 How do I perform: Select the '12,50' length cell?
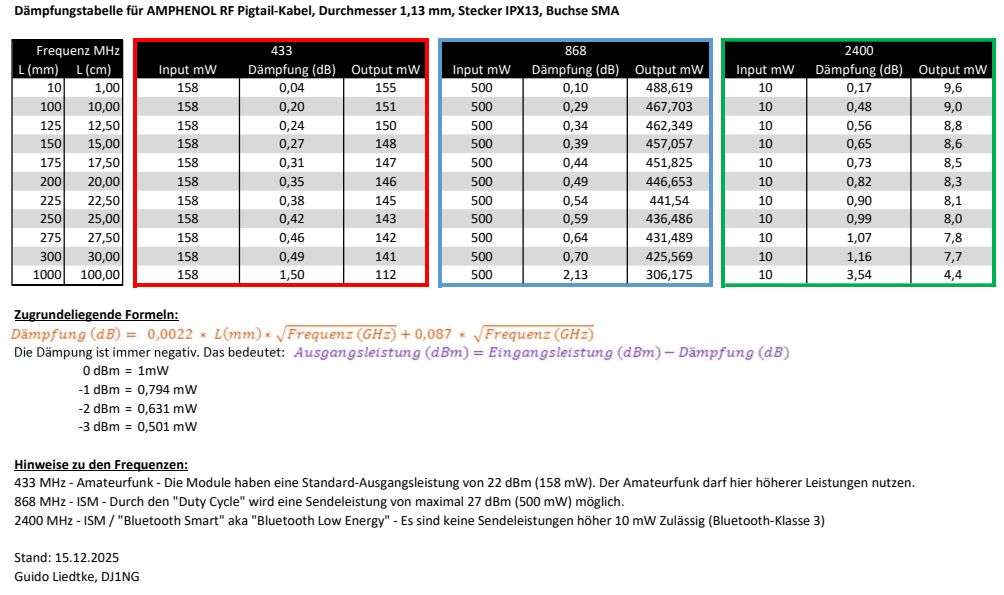[x=104, y=126]
